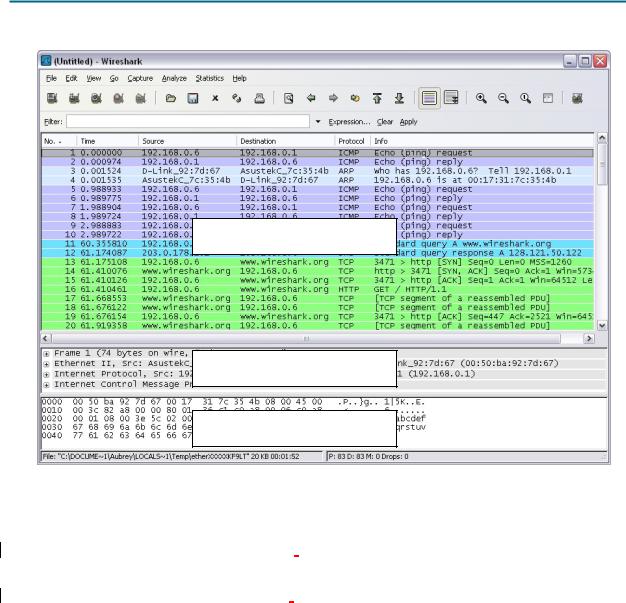Expand the Internet Protocol details node
This screenshot has width=626, height=603.
pos(47,375)
